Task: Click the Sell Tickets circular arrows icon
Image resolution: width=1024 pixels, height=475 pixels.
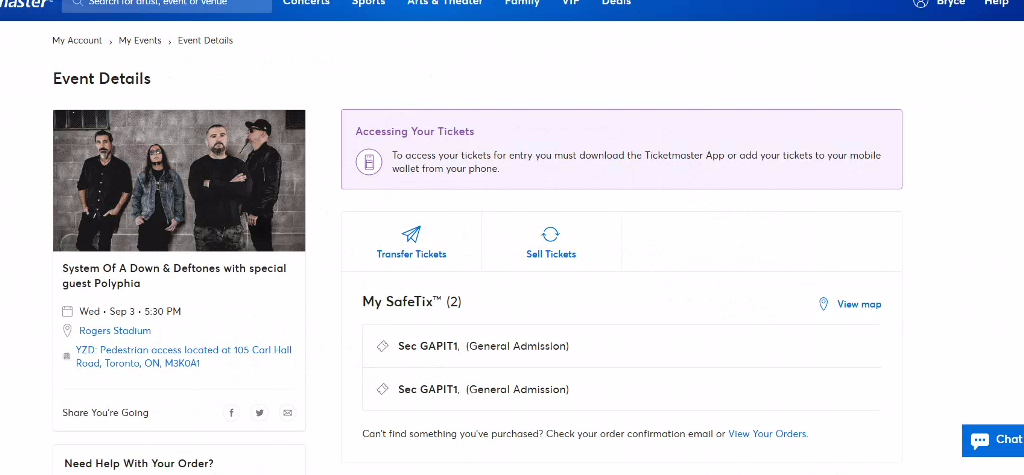Action: [551, 234]
